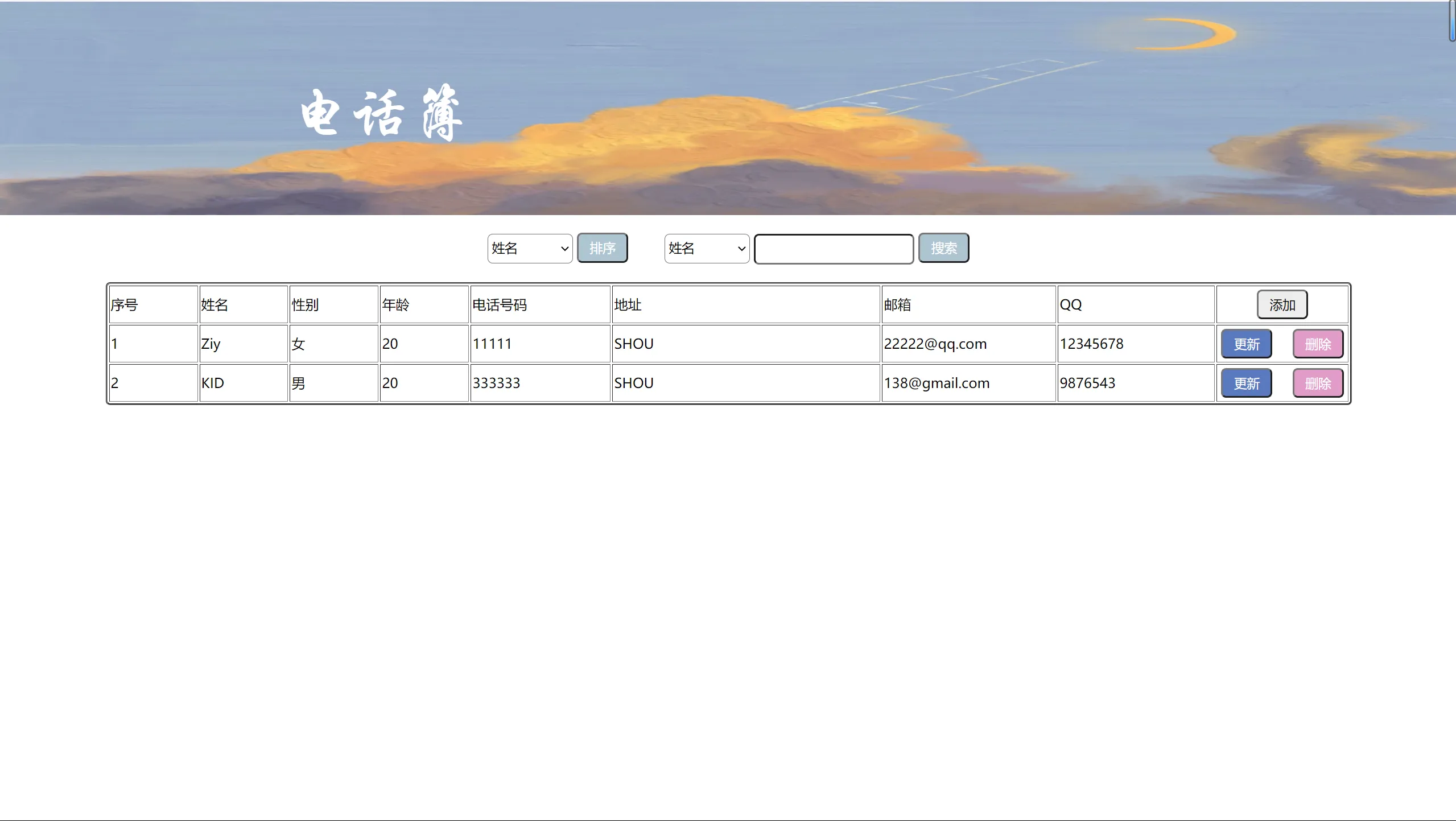Click the phone number cell 333333

click(541, 383)
